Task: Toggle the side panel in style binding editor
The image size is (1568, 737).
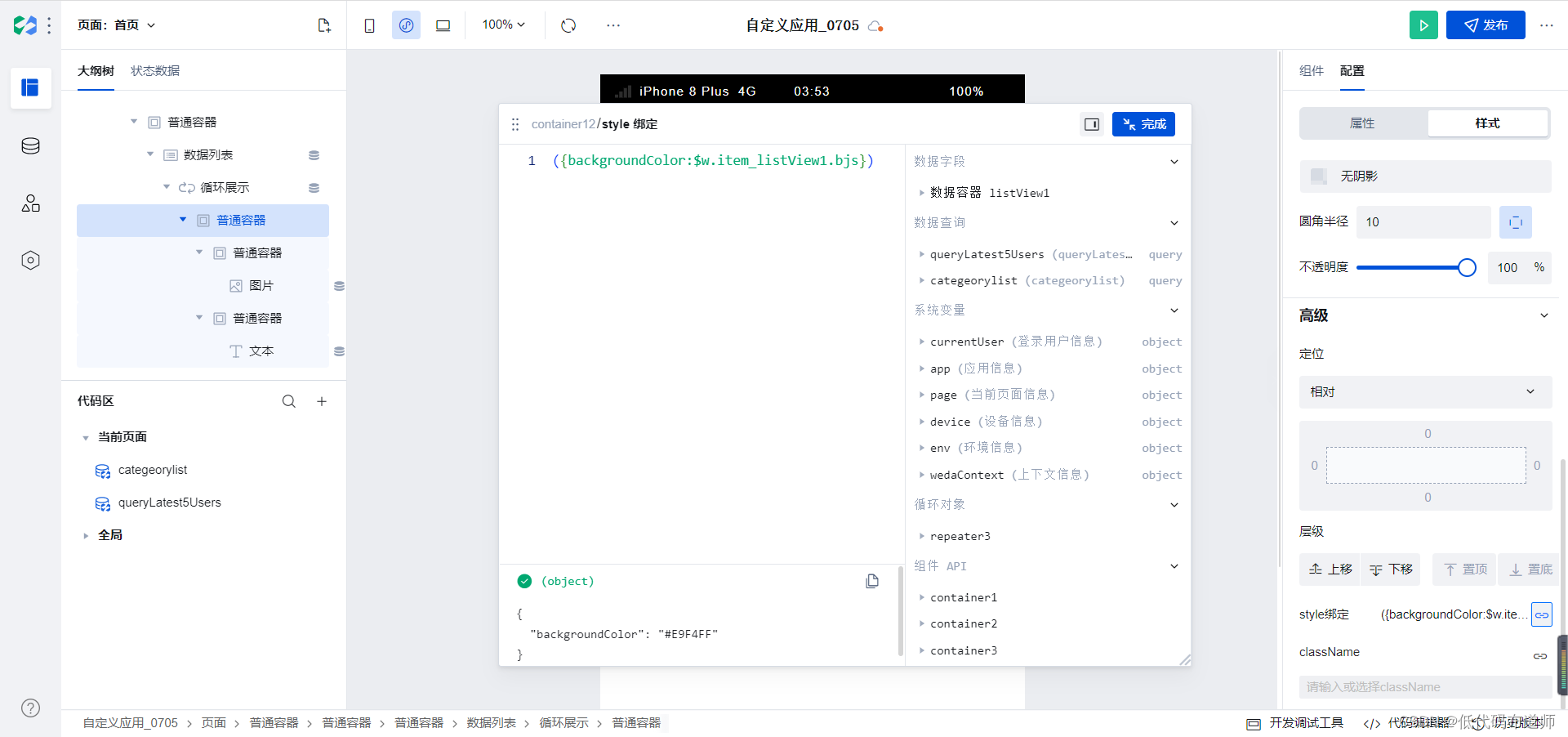Action: [x=1092, y=124]
